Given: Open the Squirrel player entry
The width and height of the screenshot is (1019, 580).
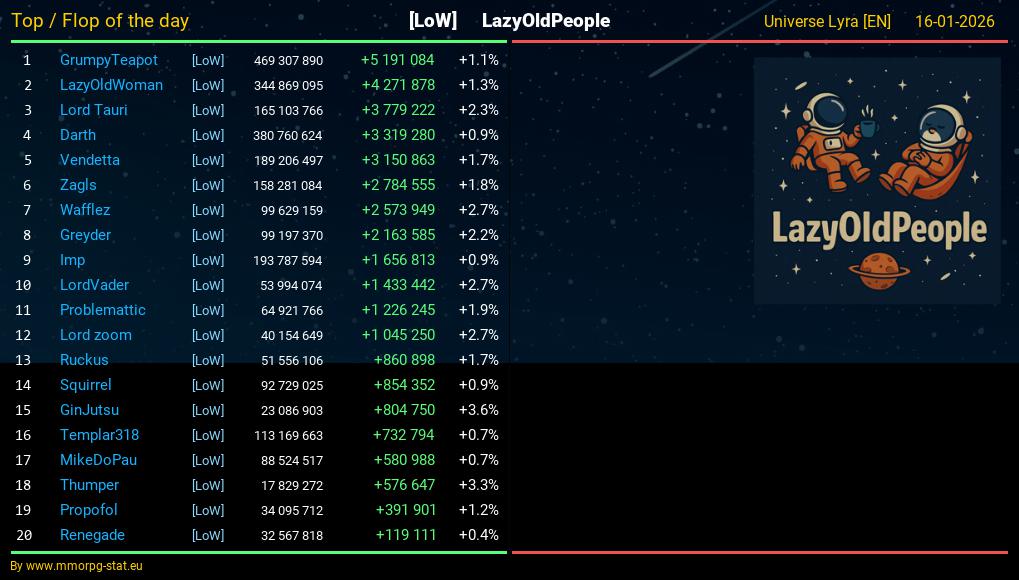Looking at the screenshot, I should (85, 385).
